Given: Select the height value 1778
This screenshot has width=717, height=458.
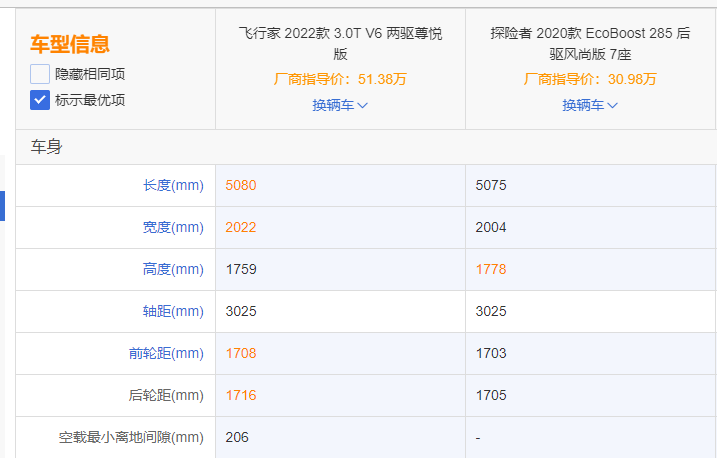Looking at the screenshot, I should 491,269.
